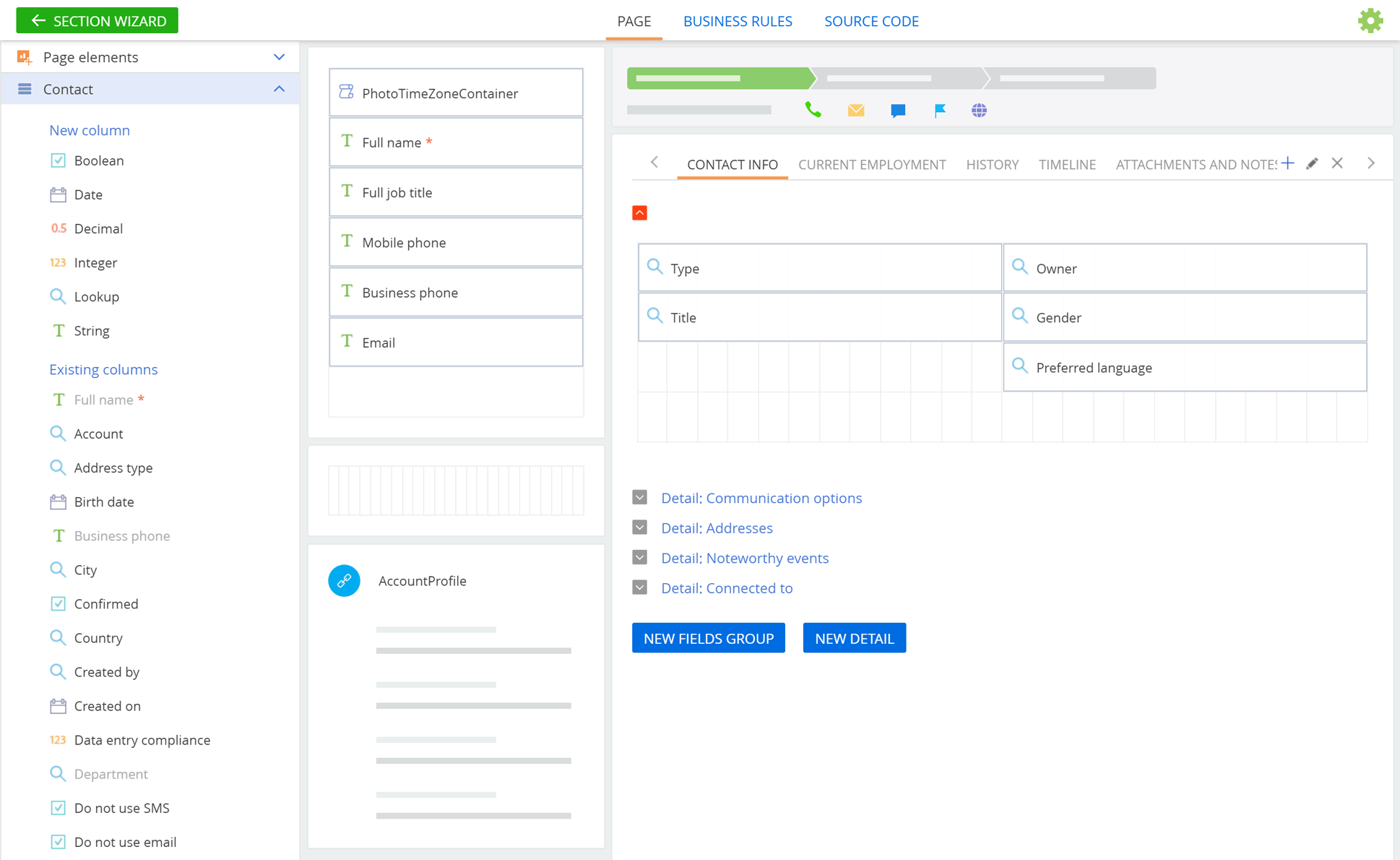Image resolution: width=1400 pixels, height=860 pixels.
Task: Click the flag icon in communication panel
Action: 939,110
